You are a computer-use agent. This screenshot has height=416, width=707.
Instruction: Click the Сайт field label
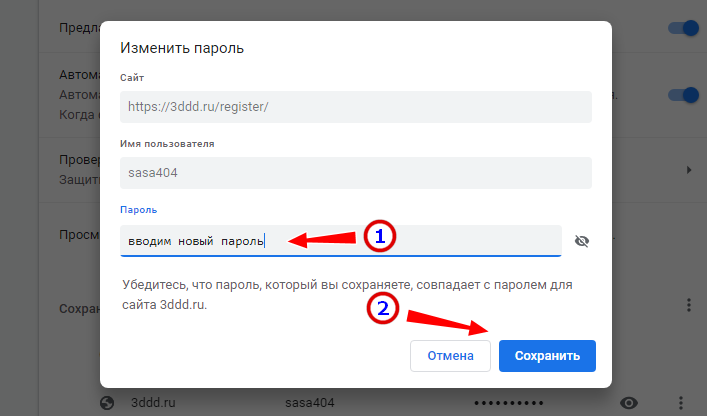[132, 78]
